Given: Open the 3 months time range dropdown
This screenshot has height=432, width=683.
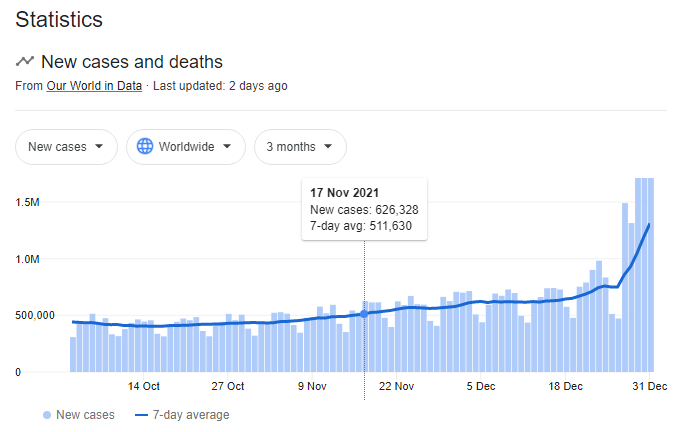Looking at the screenshot, I should [300, 147].
